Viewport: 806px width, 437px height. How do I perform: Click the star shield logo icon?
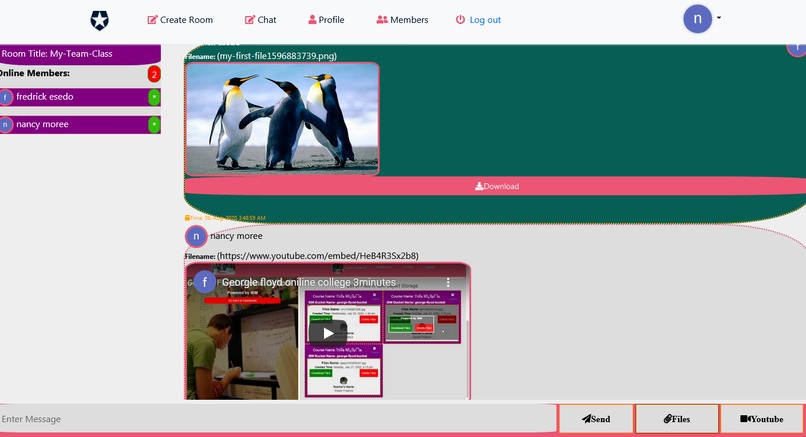click(x=99, y=21)
